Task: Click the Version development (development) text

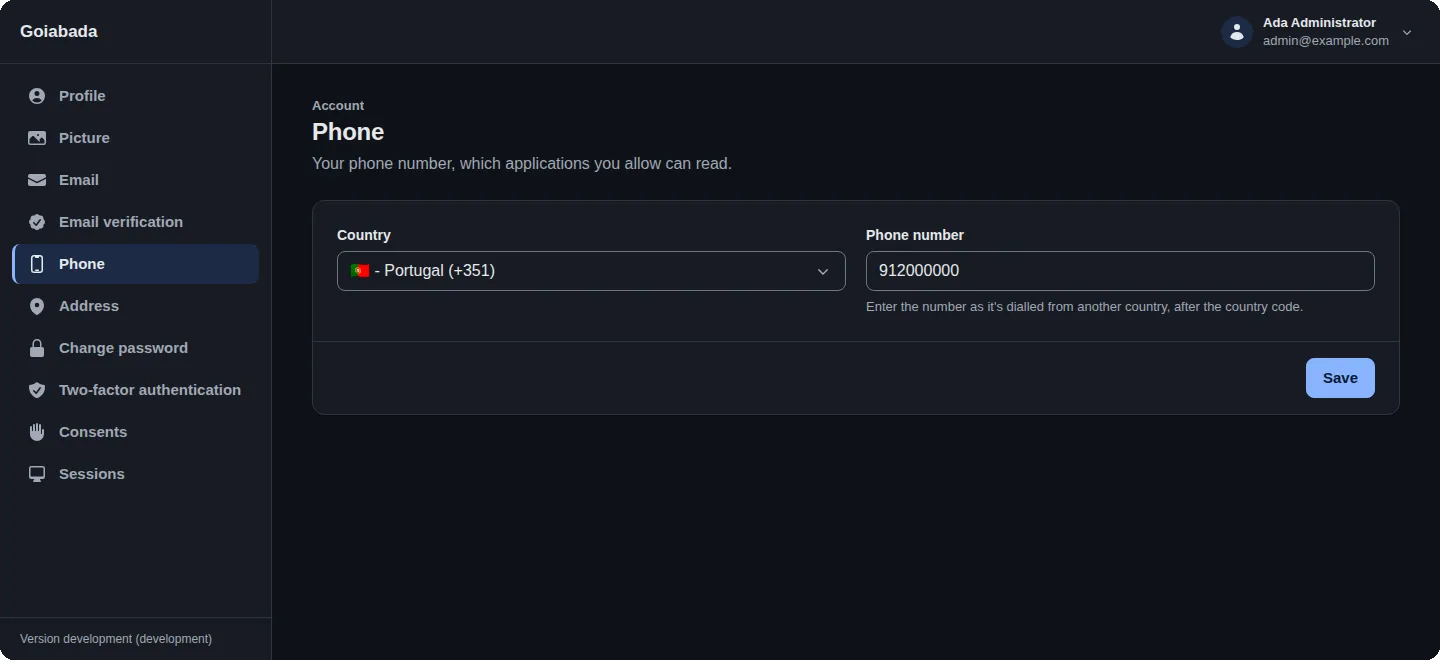Action: pyautogui.click(x=116, y=639)
